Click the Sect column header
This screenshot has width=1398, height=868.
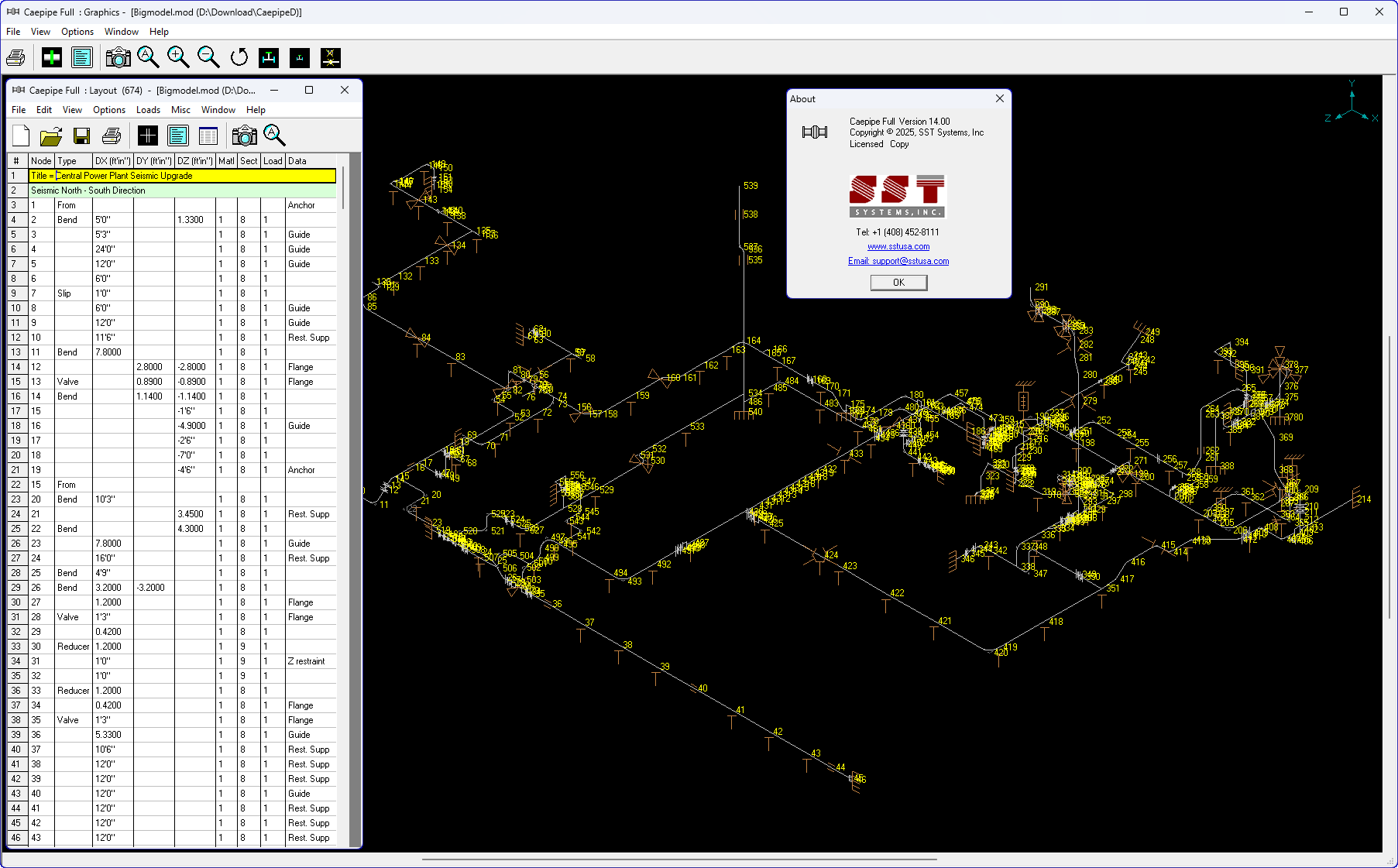pos(249,161)
